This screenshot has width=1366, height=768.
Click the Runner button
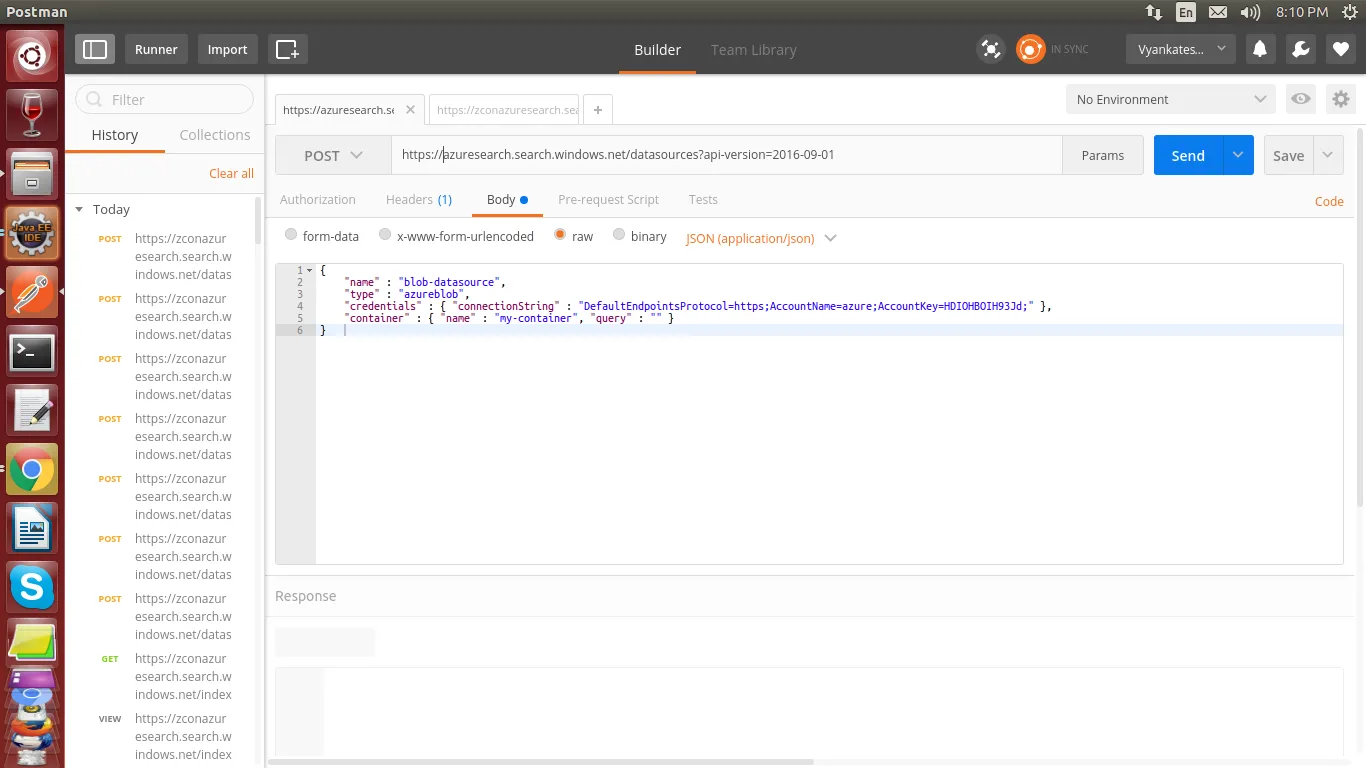coord(156,49)
